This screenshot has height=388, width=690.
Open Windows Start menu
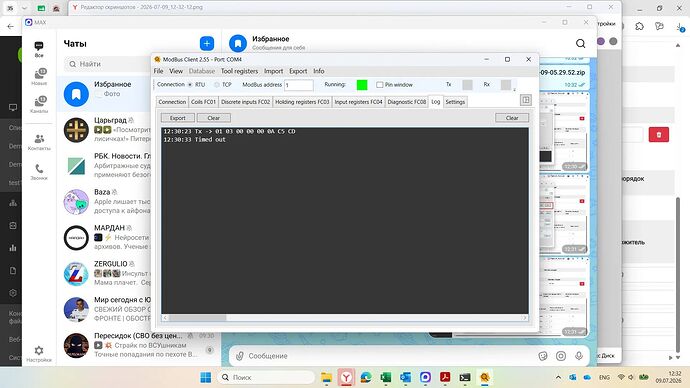206,377
